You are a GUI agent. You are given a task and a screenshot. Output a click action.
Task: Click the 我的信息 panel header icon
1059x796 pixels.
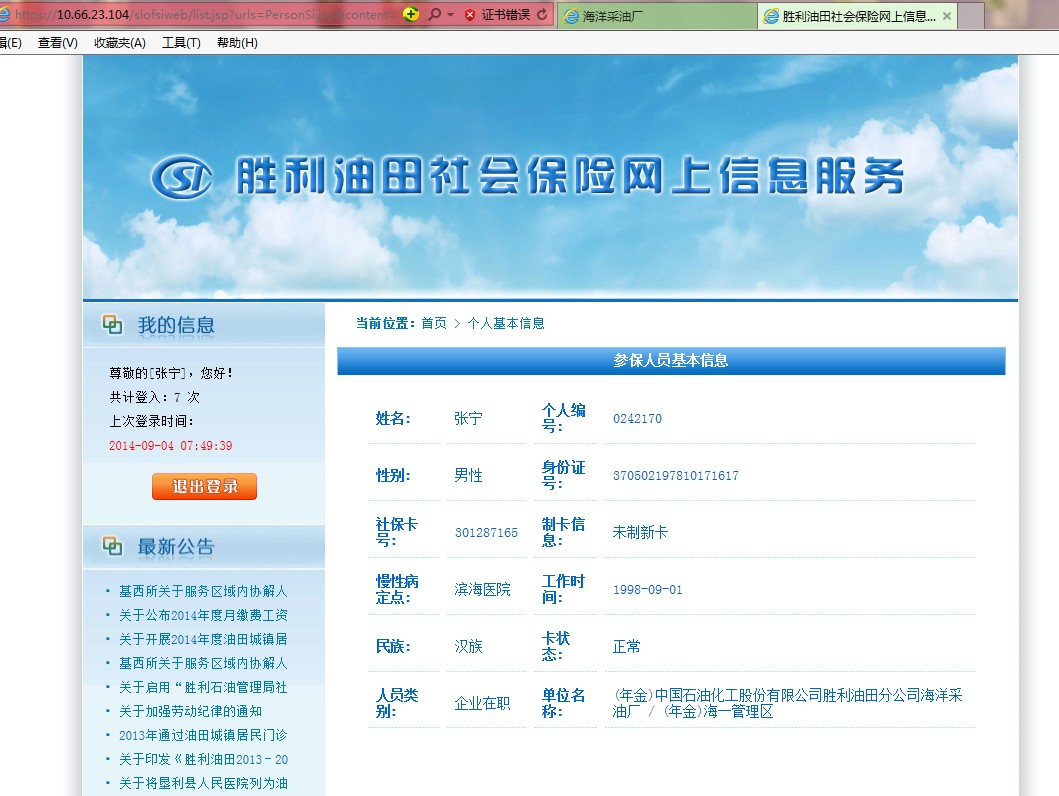tap(112, 325)
